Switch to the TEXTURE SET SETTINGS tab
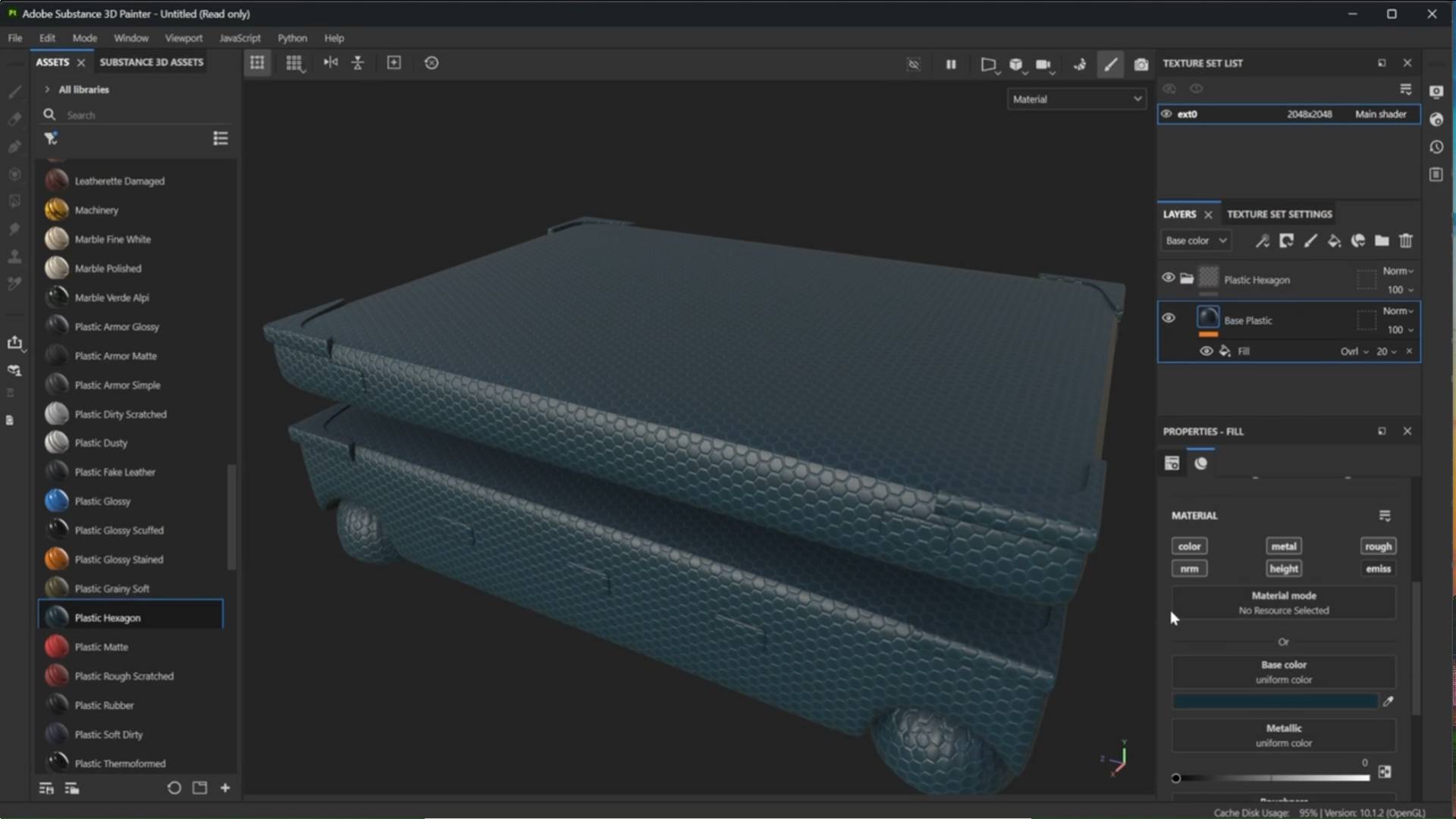This screenshot has width=1456, height=819. tap(1279, 214)
